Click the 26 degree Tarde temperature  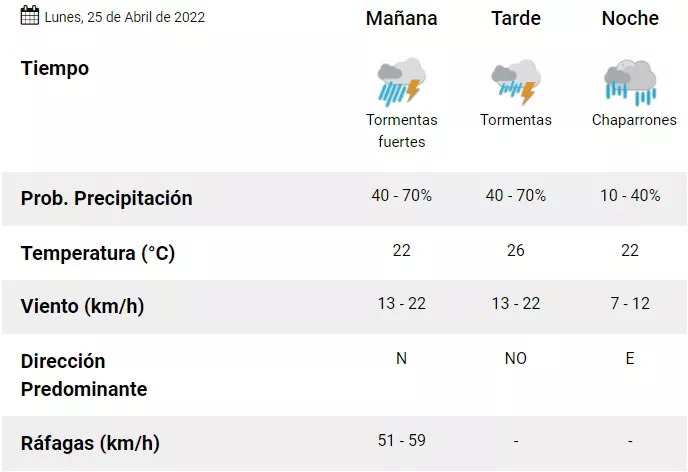coord(516,250)
